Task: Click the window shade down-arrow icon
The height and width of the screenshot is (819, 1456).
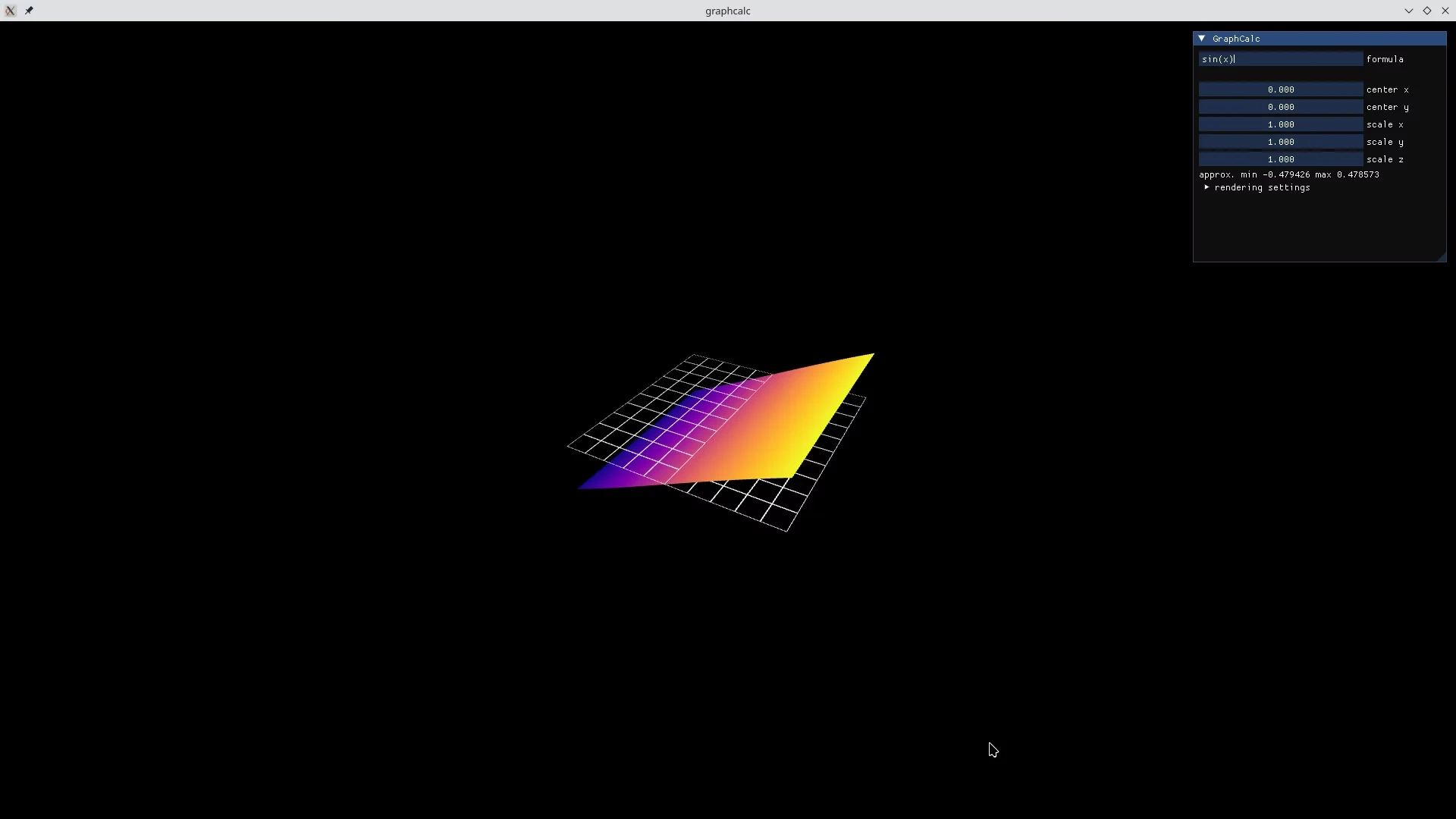Action: pos(1409,11)
